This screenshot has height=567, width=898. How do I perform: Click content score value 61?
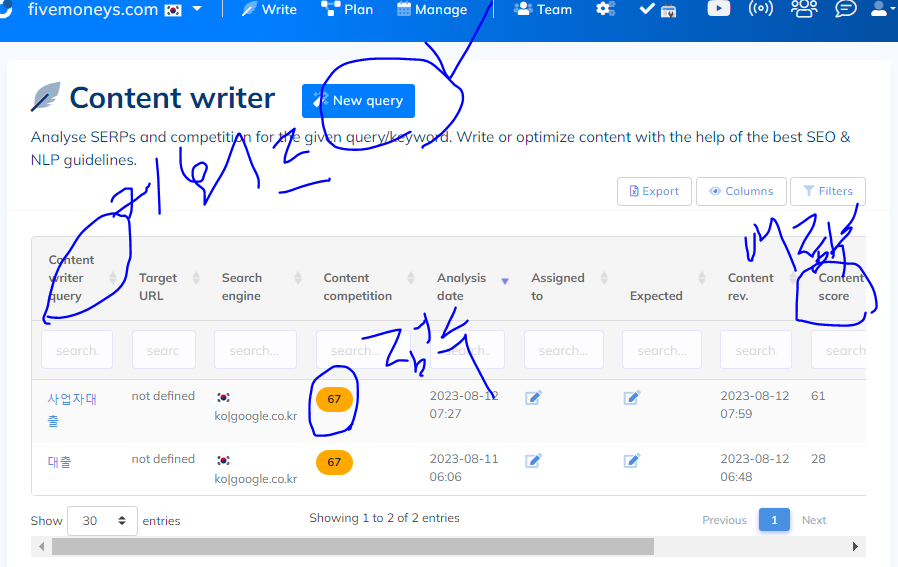pos(818,396)
